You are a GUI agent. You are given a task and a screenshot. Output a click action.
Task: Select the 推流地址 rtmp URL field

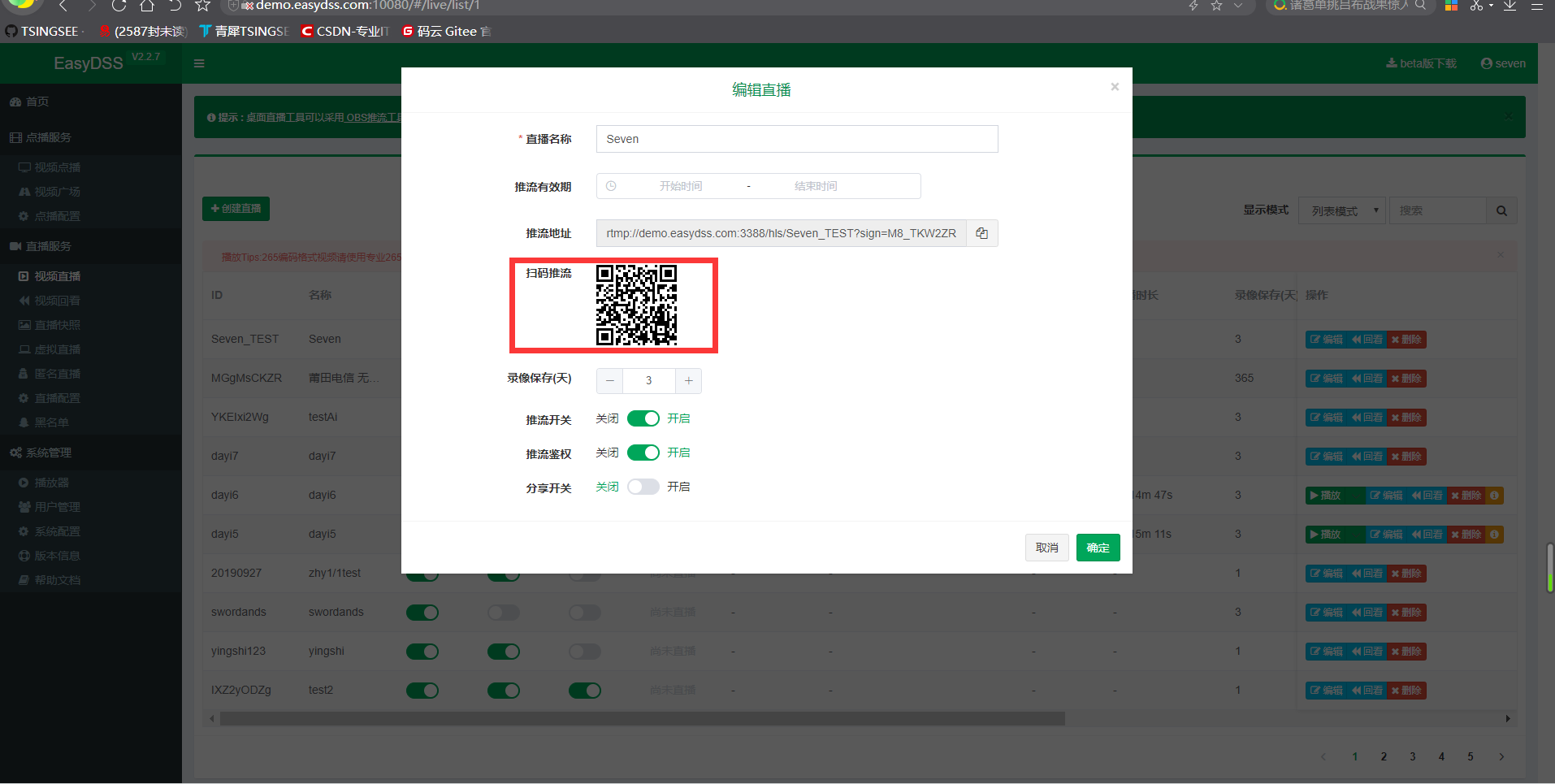pos(781,233)
